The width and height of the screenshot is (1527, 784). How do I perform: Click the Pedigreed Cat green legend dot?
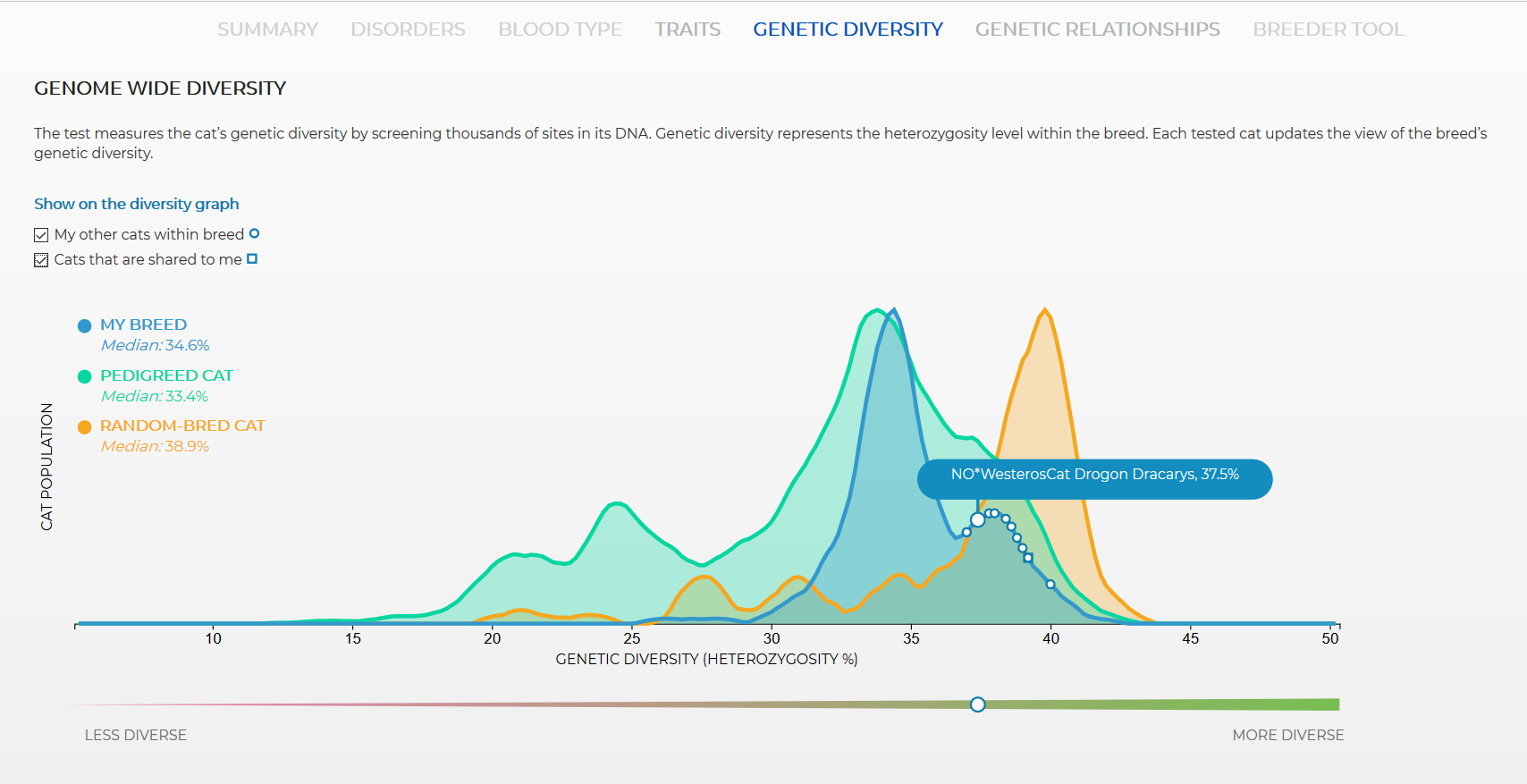point(85,376)
